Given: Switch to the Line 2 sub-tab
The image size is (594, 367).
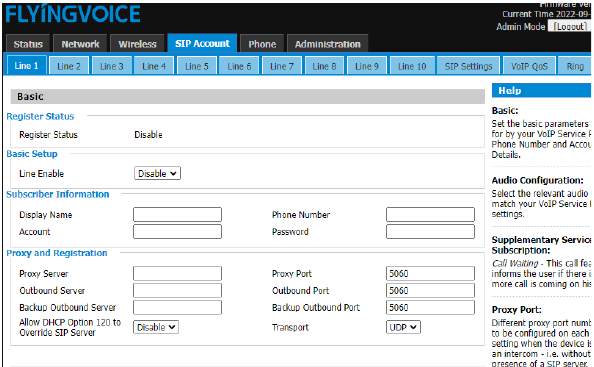Looking at the screenshot, I should pos(69,66).
